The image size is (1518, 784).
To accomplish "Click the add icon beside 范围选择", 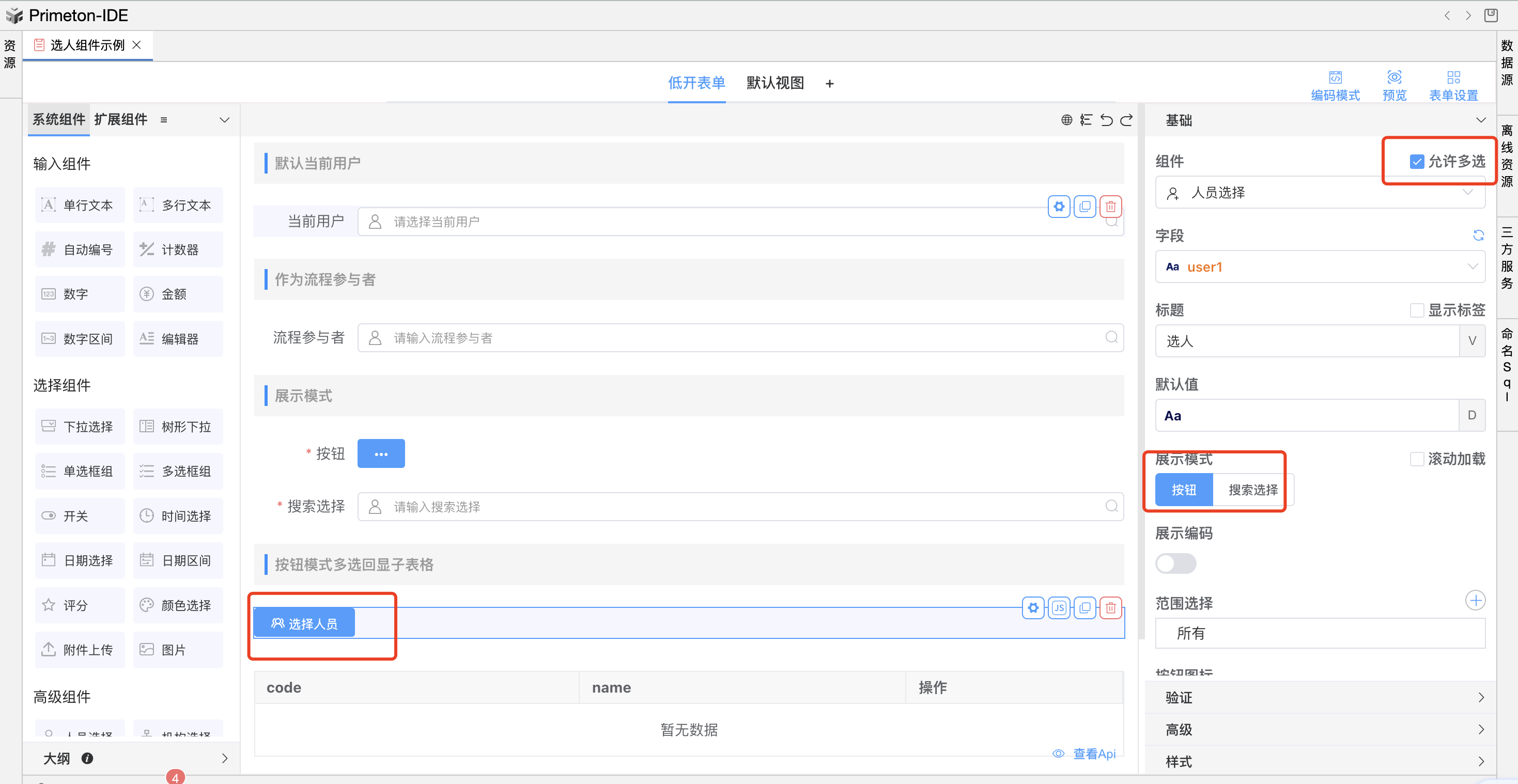I will tap(1475, 601).
